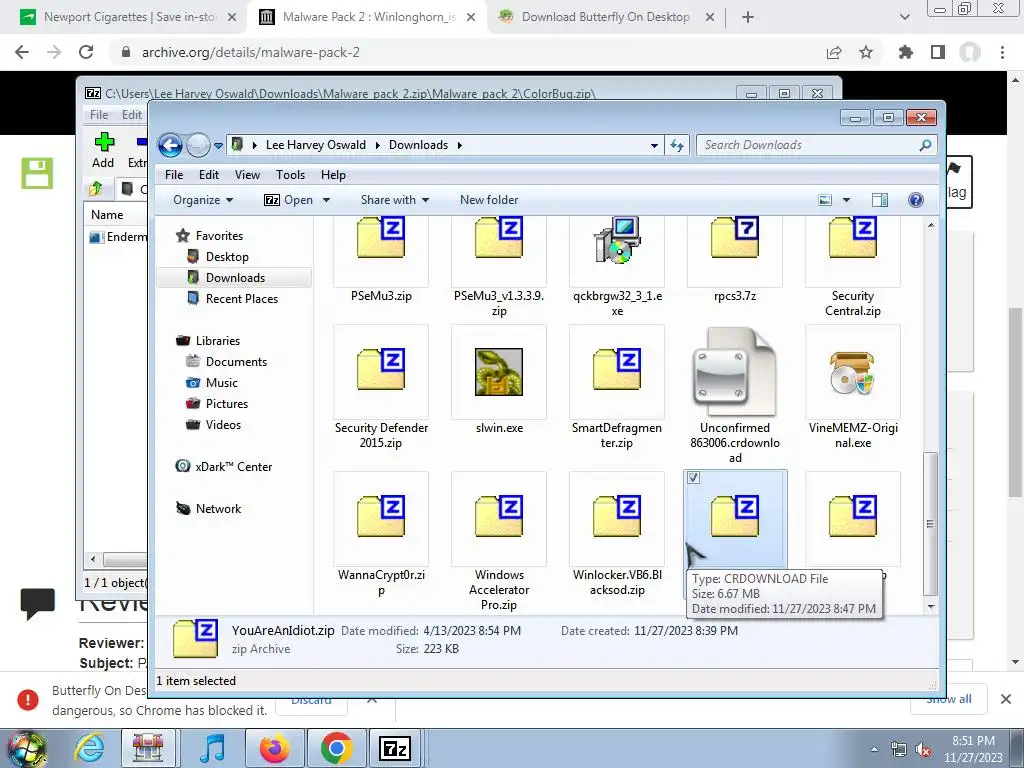Open the File menu in Explorer
The width and height of the screenshot is (1024, 768).
(x=174, y=175)
